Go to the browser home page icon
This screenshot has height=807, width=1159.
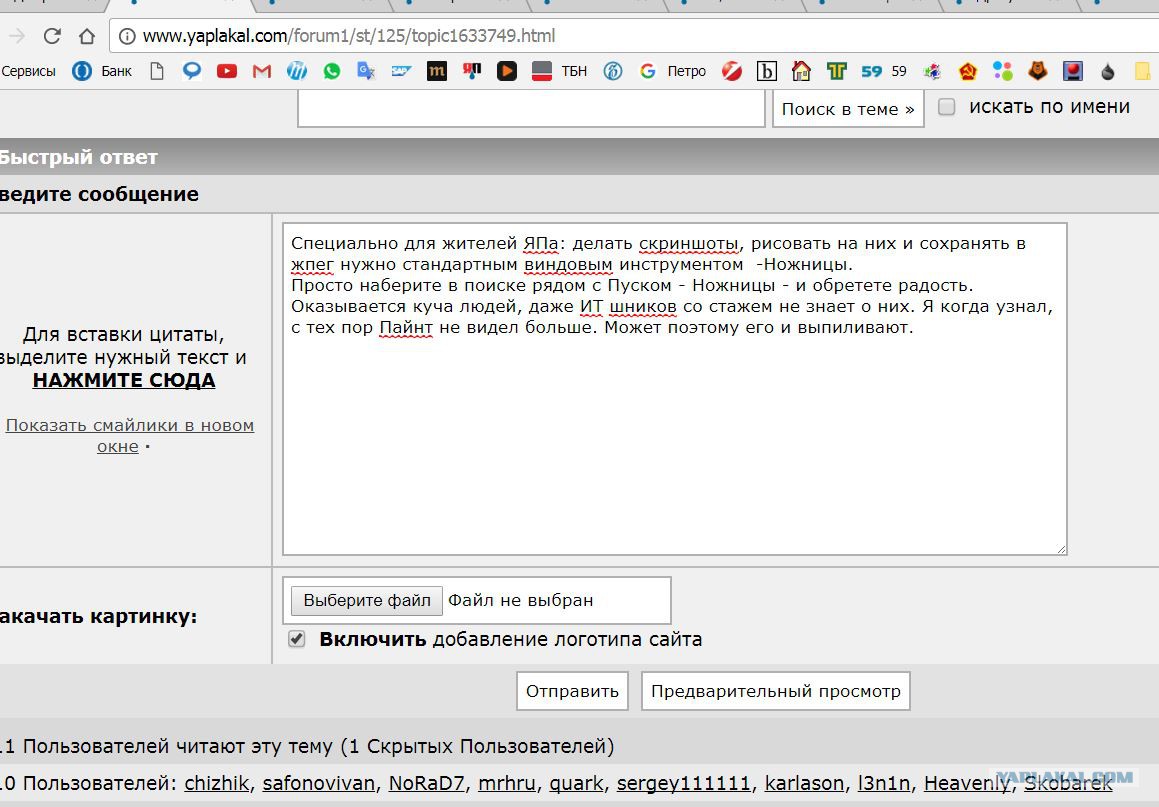click(87, 35)
